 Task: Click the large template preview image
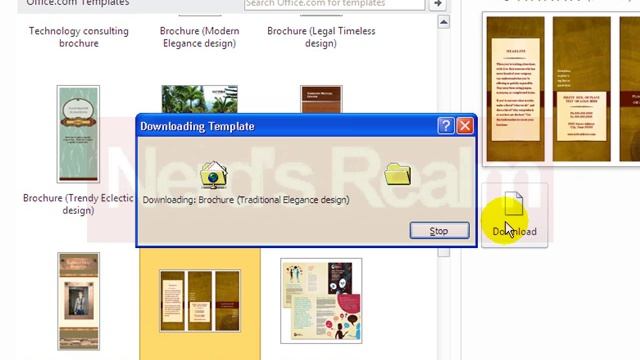[561, 89]
